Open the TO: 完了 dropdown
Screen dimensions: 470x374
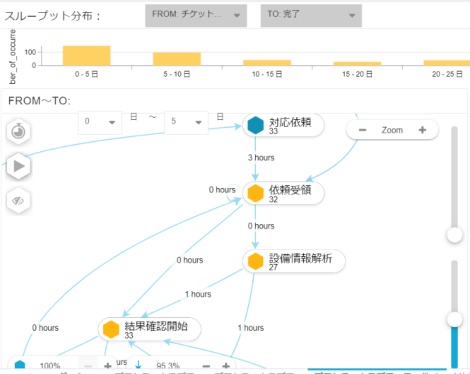[311, 15]
